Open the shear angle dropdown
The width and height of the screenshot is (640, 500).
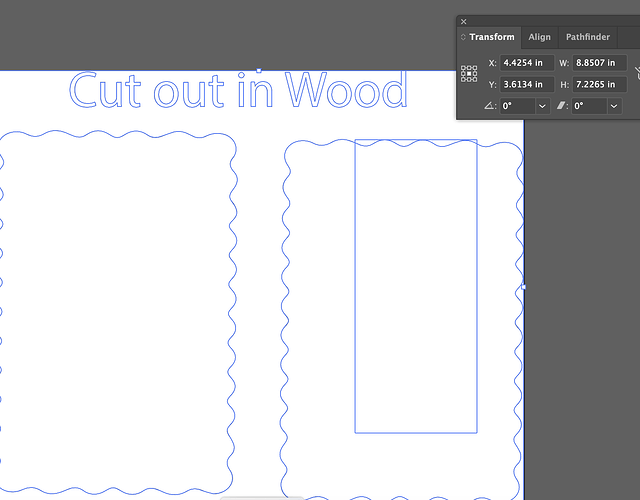(614, 106)
